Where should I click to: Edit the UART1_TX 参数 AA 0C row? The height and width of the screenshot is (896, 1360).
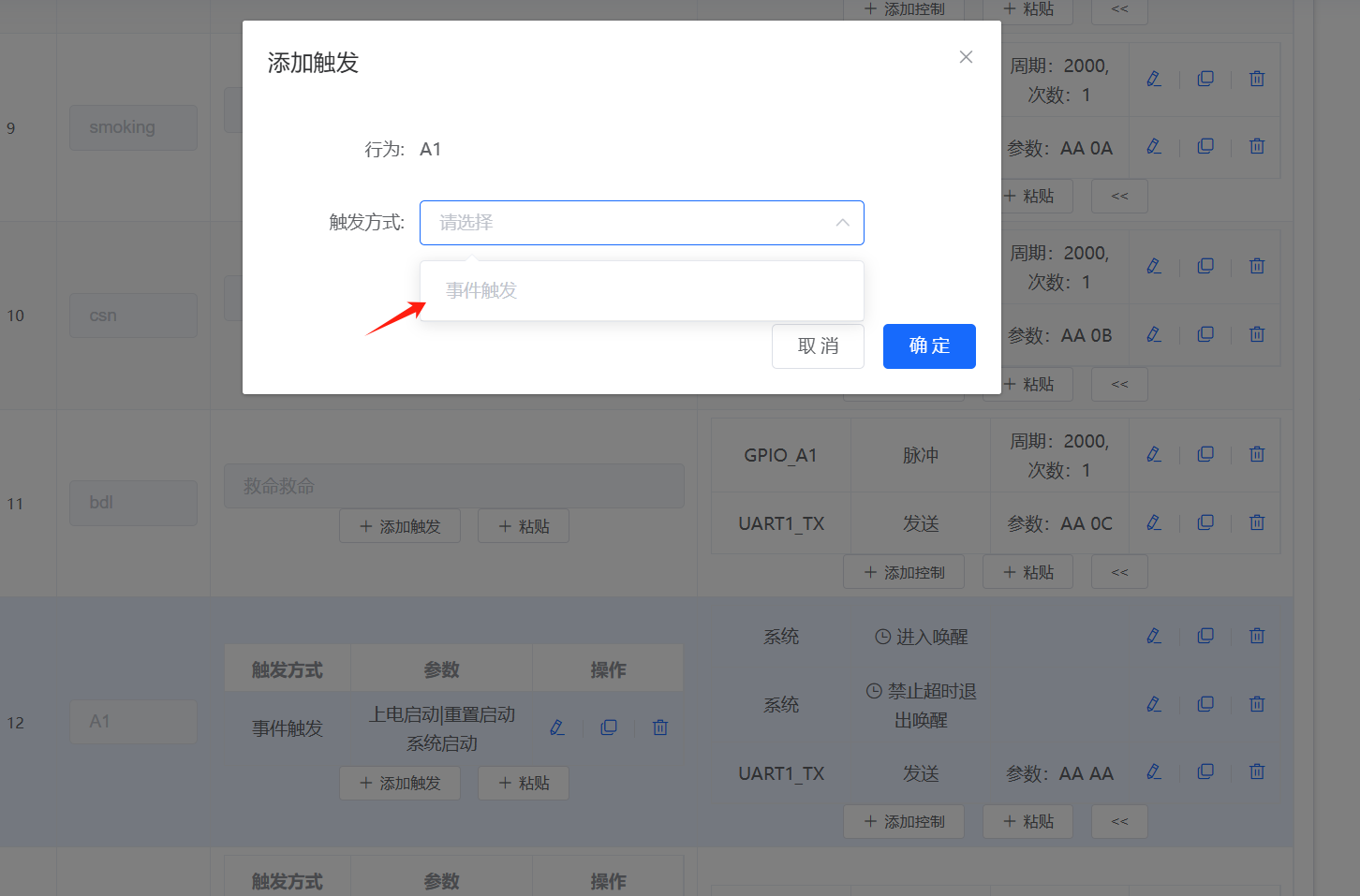pos(1153,522)
